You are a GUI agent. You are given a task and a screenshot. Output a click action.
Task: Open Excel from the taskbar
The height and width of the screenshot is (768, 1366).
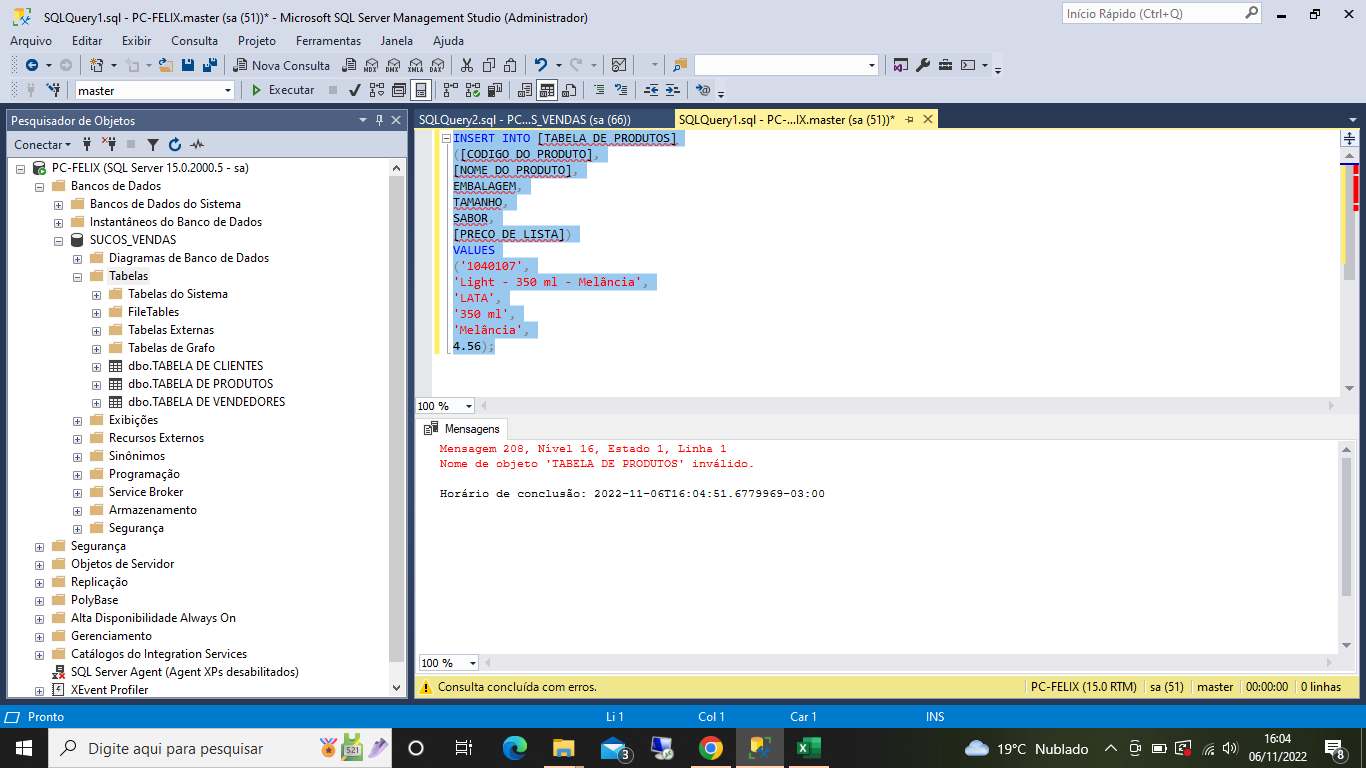pyautogui.click(x=807, y=748)
